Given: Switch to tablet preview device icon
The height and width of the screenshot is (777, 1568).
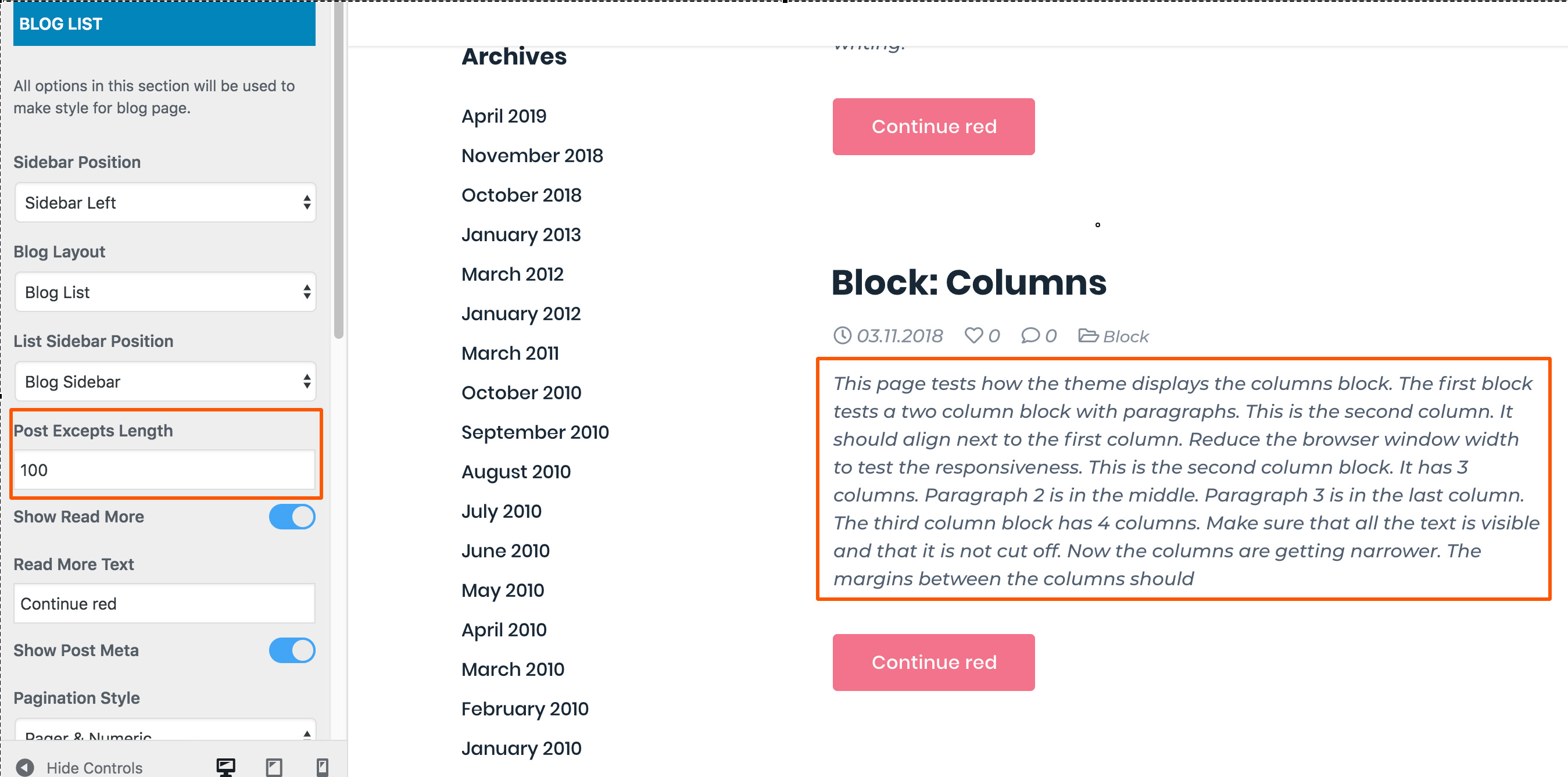Looking at the screenshot, I should (x=274, y=767).
